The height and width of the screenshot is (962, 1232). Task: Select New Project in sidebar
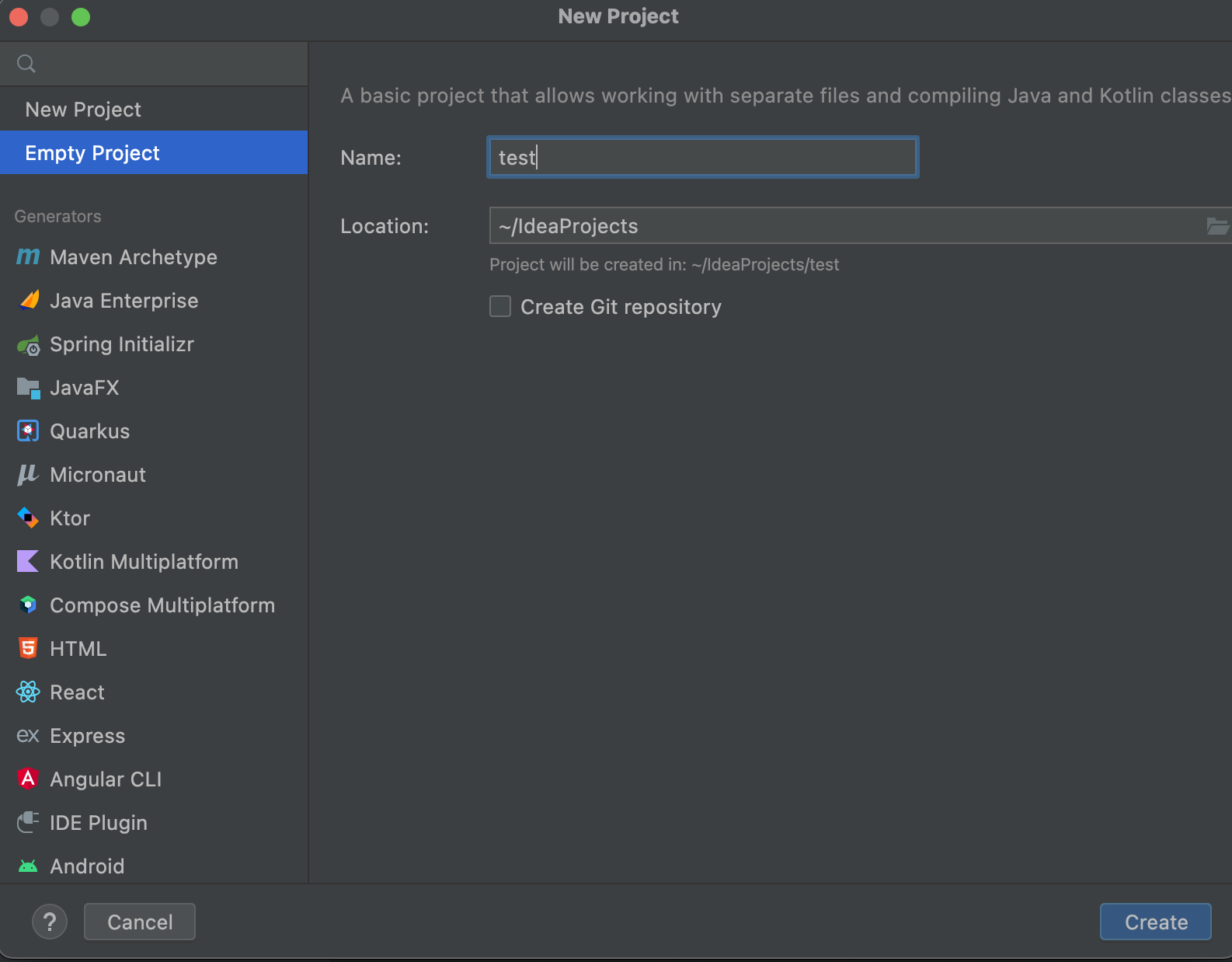coord(154,110)
